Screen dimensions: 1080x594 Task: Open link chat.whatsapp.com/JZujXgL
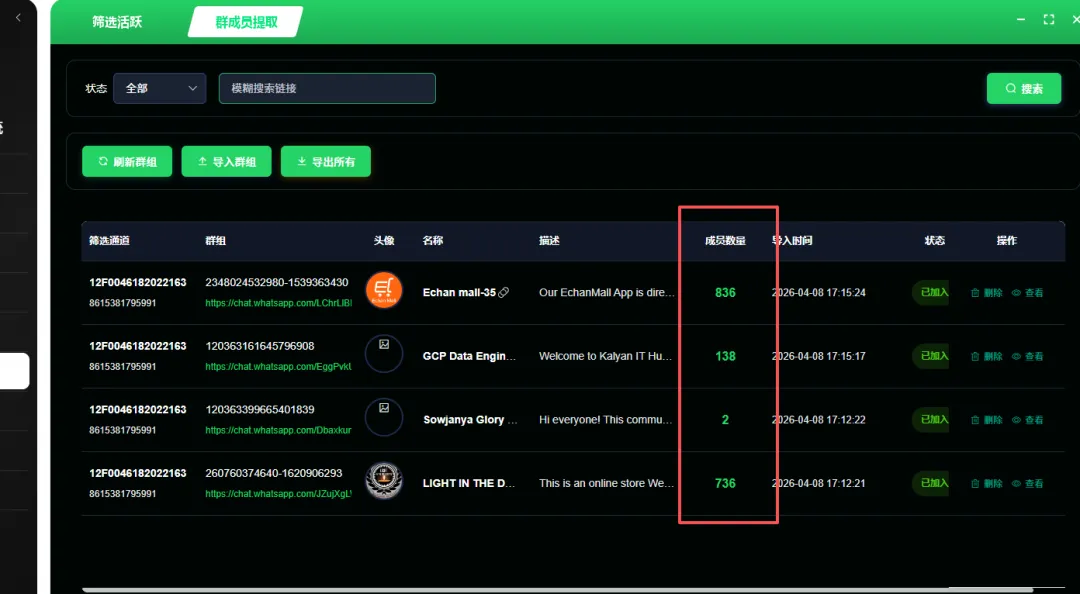(278, 494)
